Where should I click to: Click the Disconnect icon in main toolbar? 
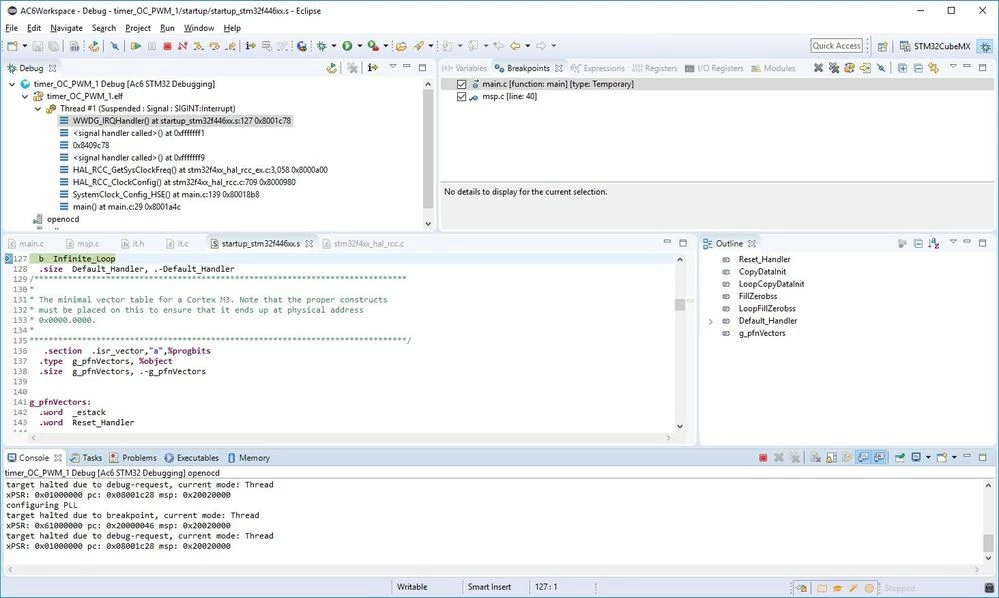coord(183,46)
